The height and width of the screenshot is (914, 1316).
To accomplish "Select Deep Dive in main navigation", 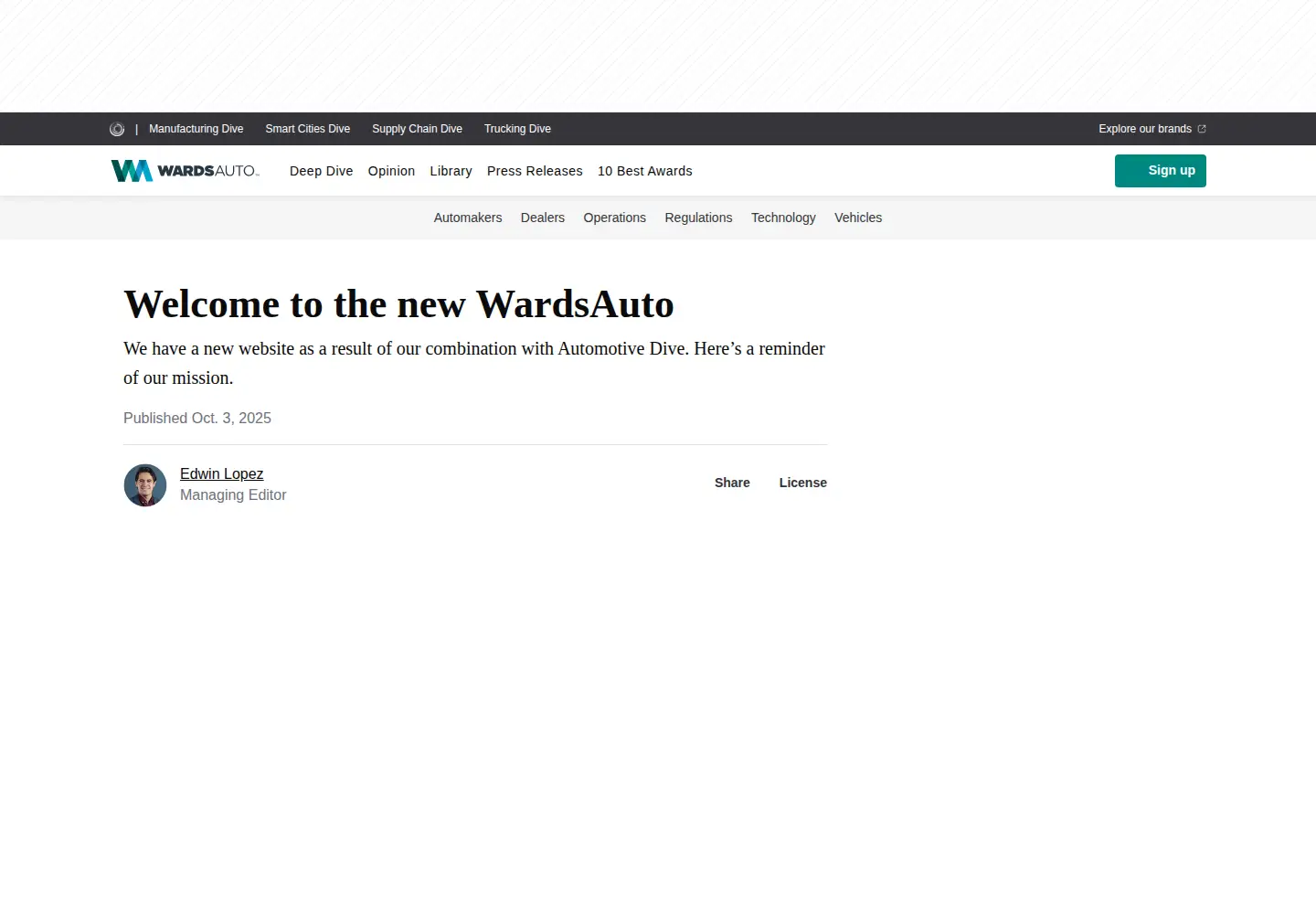I will pos(321,171).
